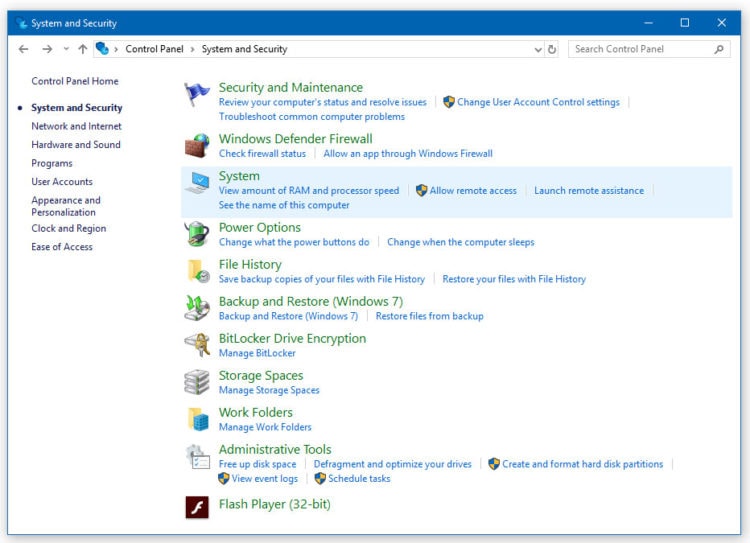Expand the chevron after Control Panel breadcrumb
This screenshot has height=543, width=750.
[x=194, y=49]
